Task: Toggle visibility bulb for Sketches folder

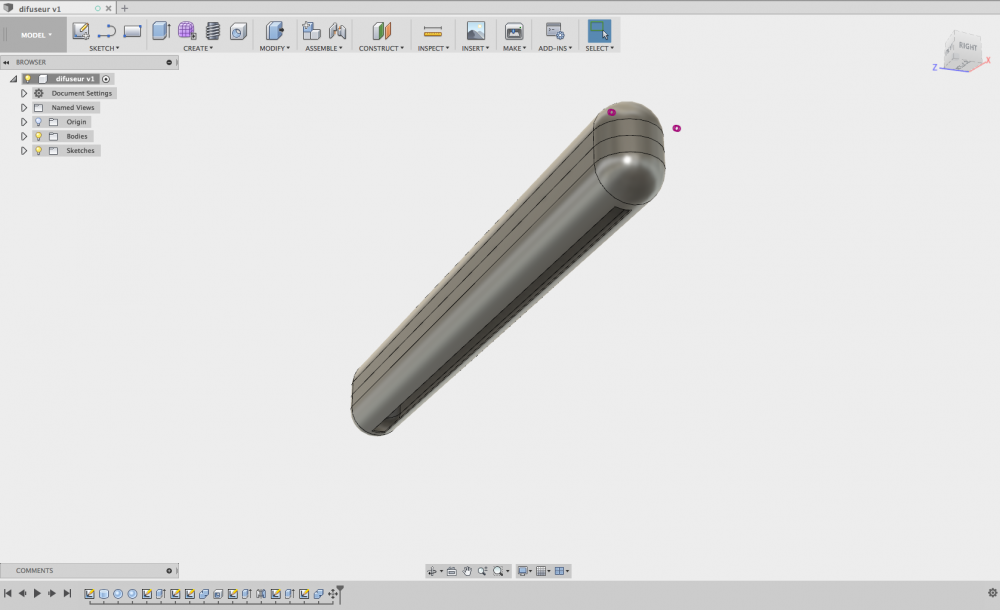Action: click(x=38, y=151)
